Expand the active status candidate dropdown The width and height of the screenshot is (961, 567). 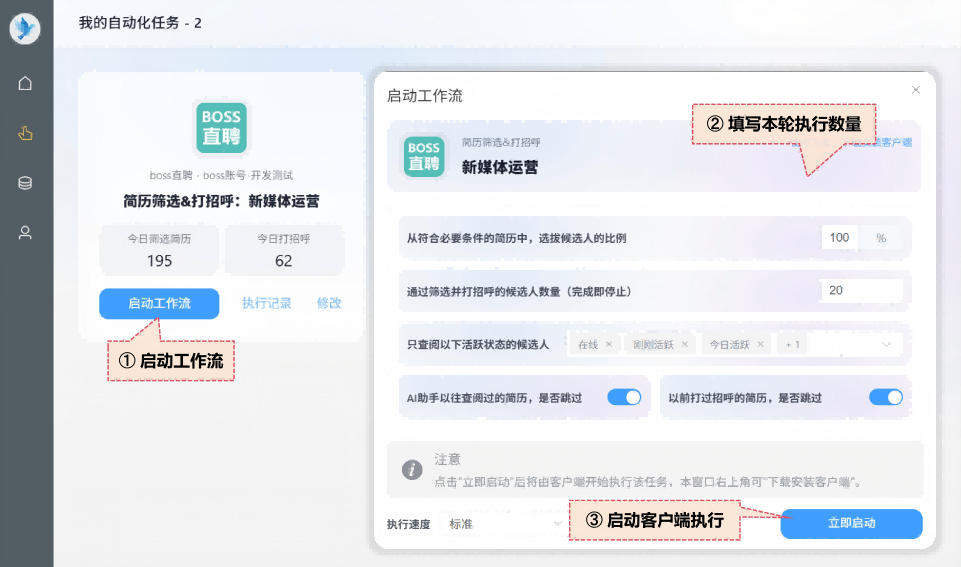(886, 344)
